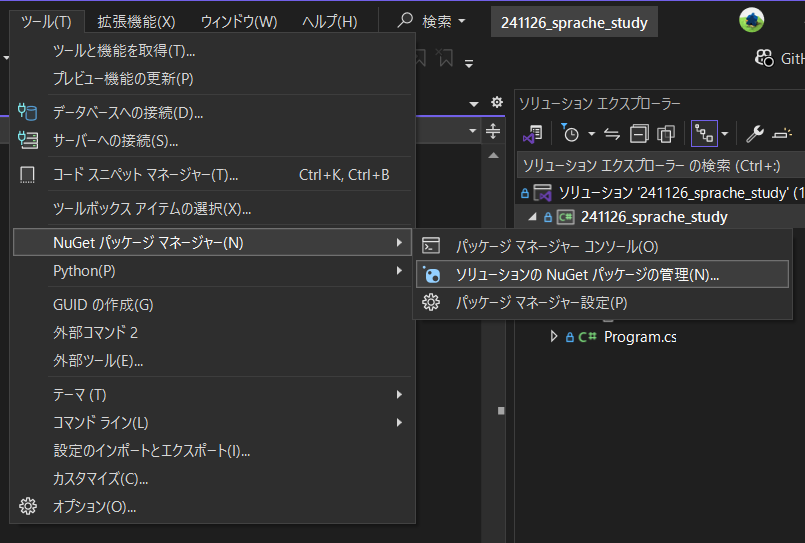Screen dimensions: 805x543
Task: Click the 241126_sprache_study title box
Action: point(574,23)
